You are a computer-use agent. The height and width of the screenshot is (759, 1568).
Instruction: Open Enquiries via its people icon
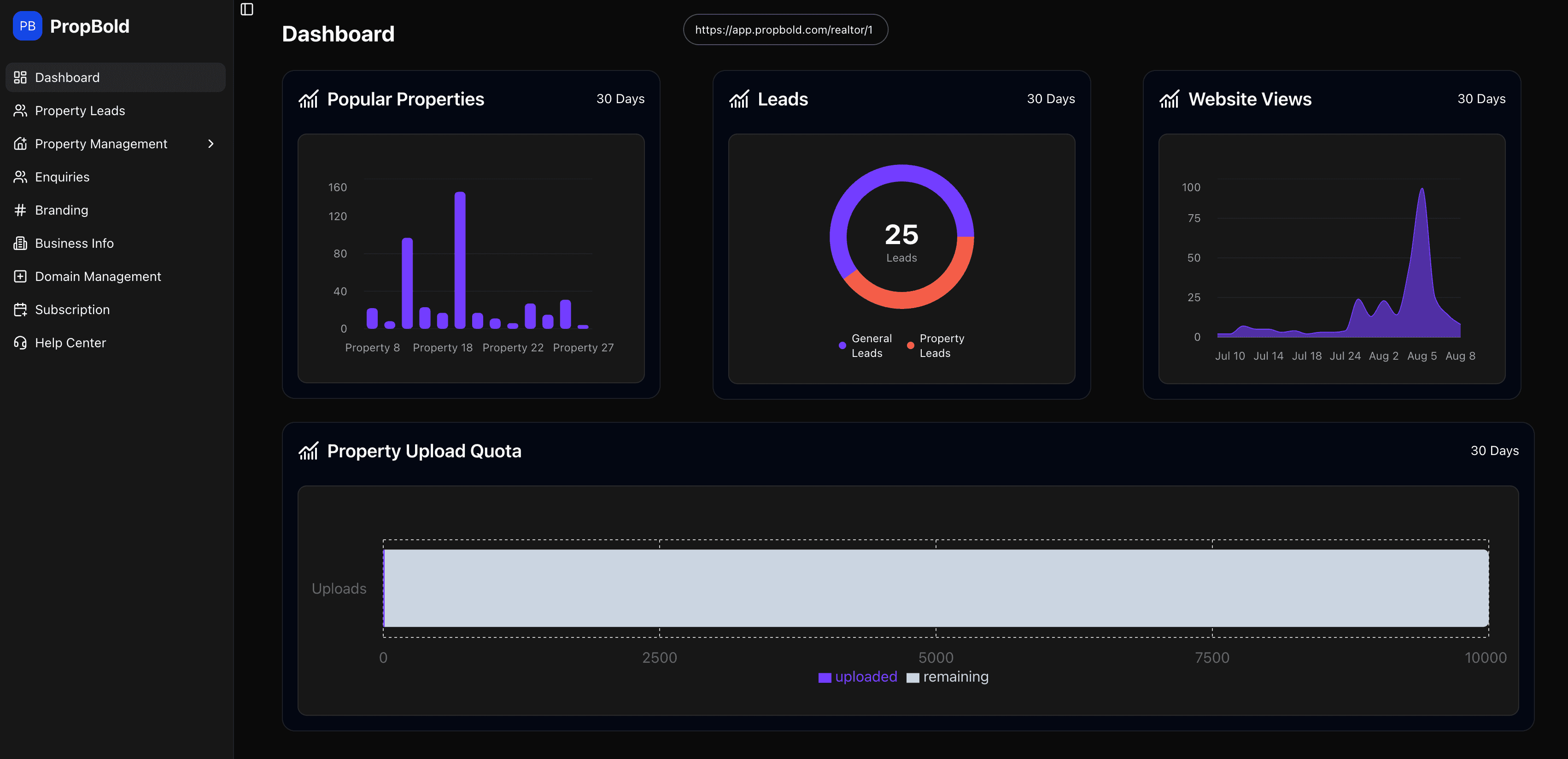[x=20, y=176]
